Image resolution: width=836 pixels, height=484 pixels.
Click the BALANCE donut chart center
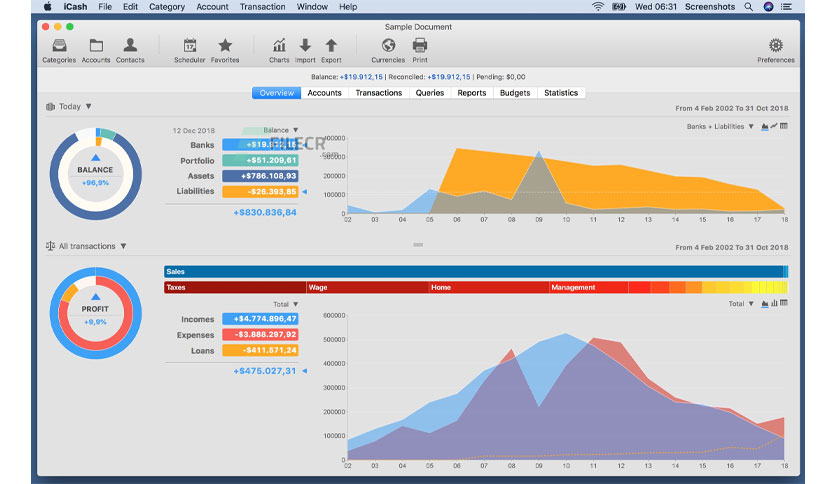[95, 174]
